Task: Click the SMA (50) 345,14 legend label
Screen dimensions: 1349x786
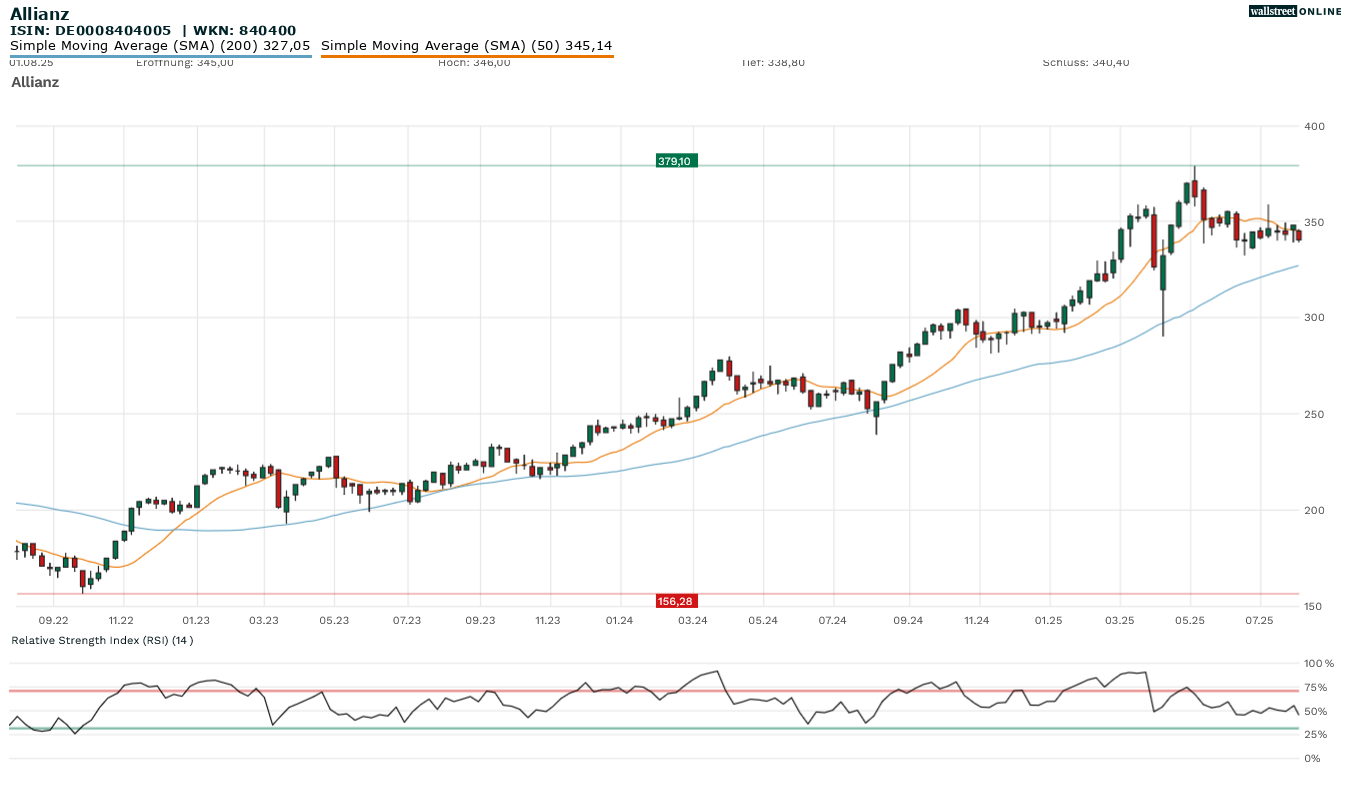Action: pyautogui.click(x=467, y=45)
